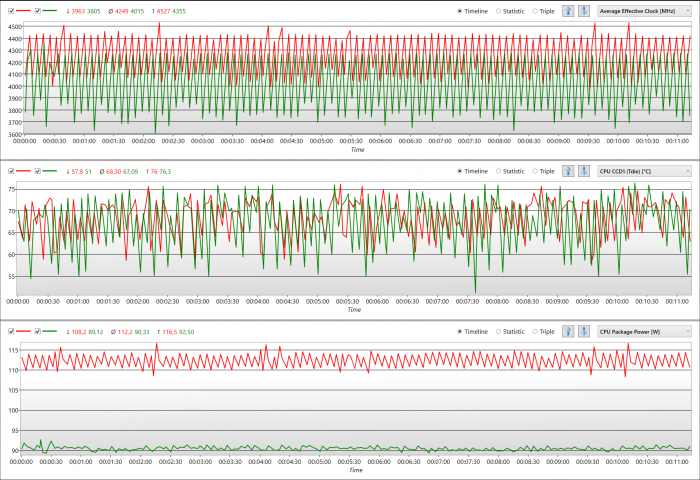Click the up arrow in the CPU Package Power panel

point(567,331)
